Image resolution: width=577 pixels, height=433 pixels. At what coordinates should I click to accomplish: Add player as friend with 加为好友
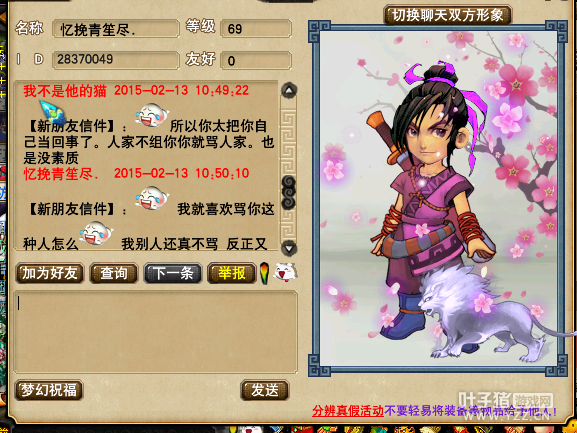pyautogui.click(x=50, y=273)
